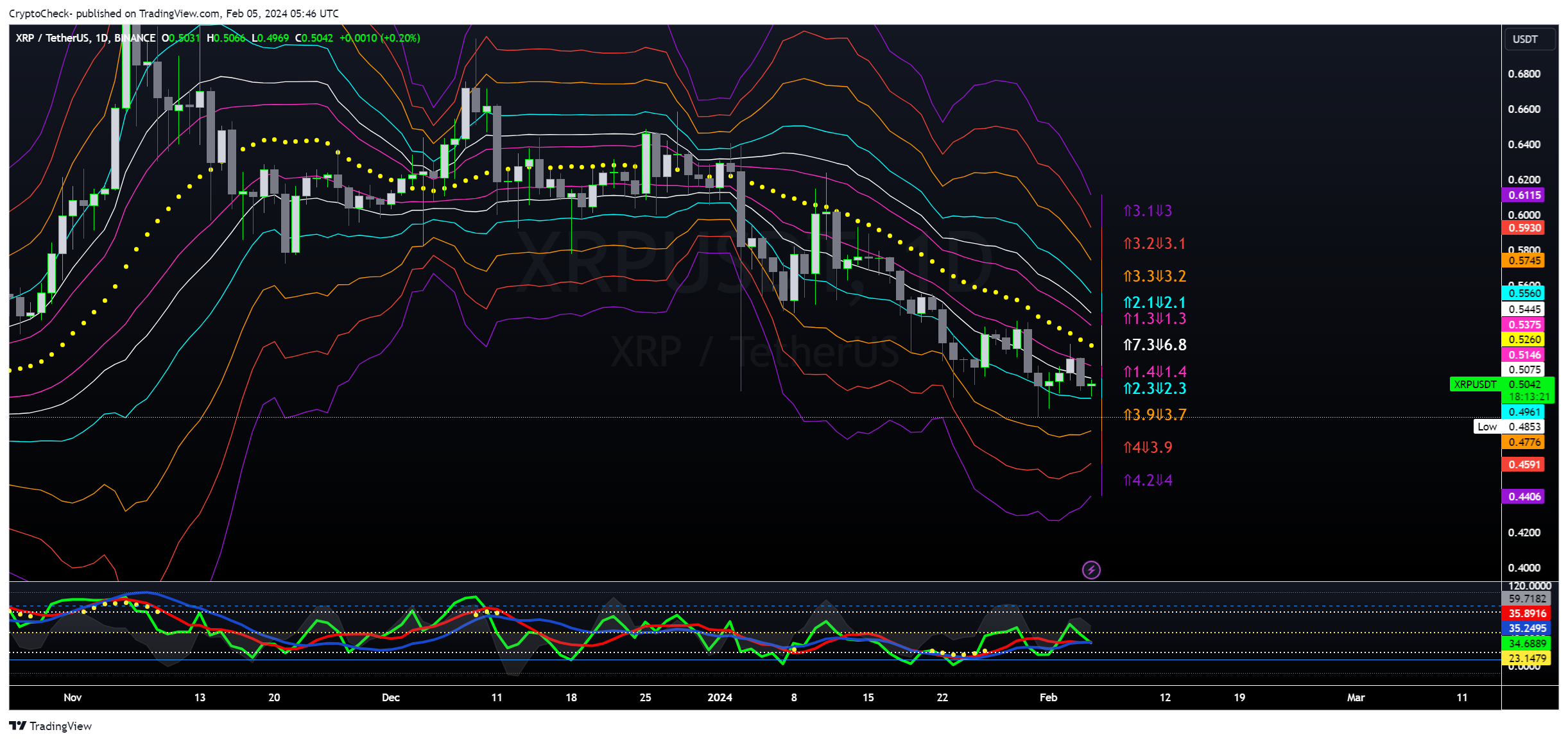Viewport: 1568px width, 741px height.
Task: Click the blue 35.2495 indicator value
Action: (1527, 628)
